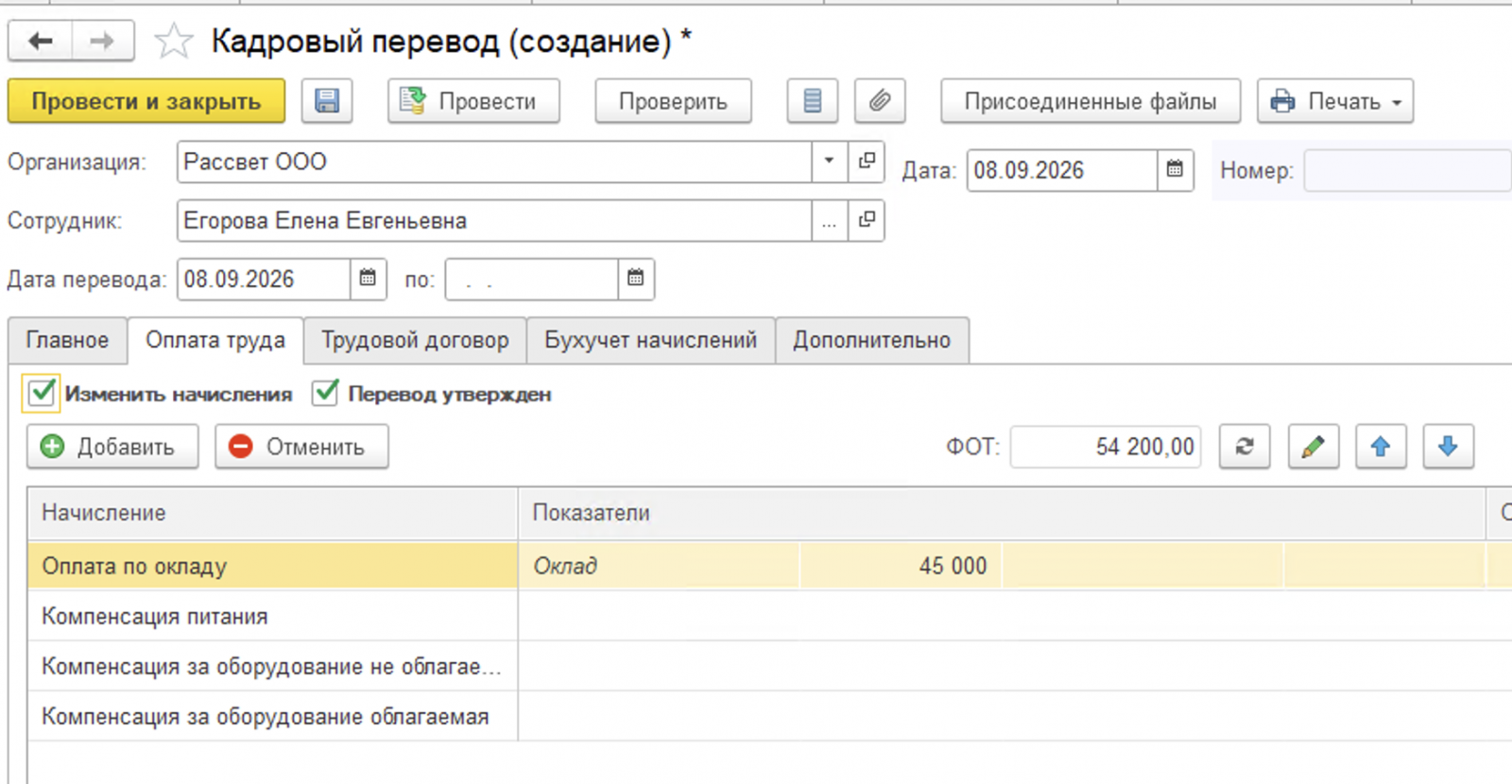
Task: Move accrual row down with the arrow
Action: [1448, 447]
